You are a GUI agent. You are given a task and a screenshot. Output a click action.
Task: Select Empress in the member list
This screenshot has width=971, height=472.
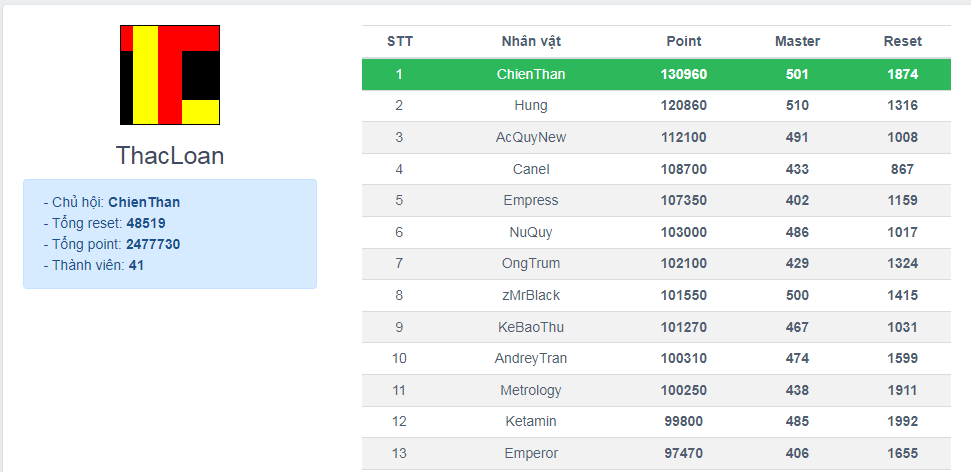531,200
